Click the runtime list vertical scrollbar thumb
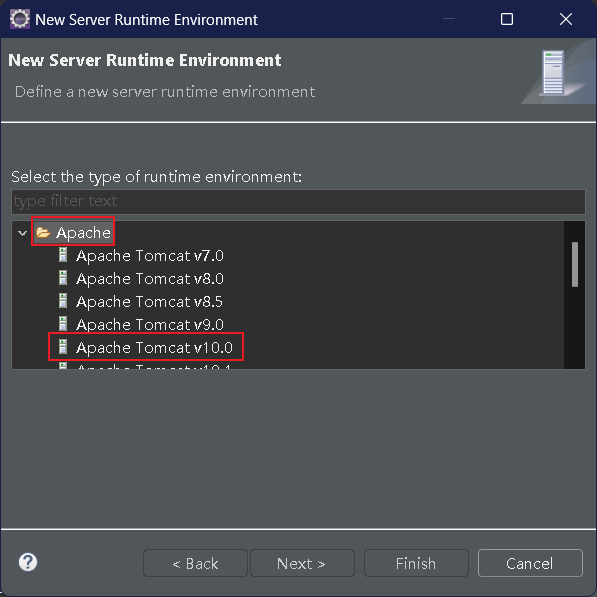Image resolution: width=597 pixels, height=597 pixels. (575, 264)
